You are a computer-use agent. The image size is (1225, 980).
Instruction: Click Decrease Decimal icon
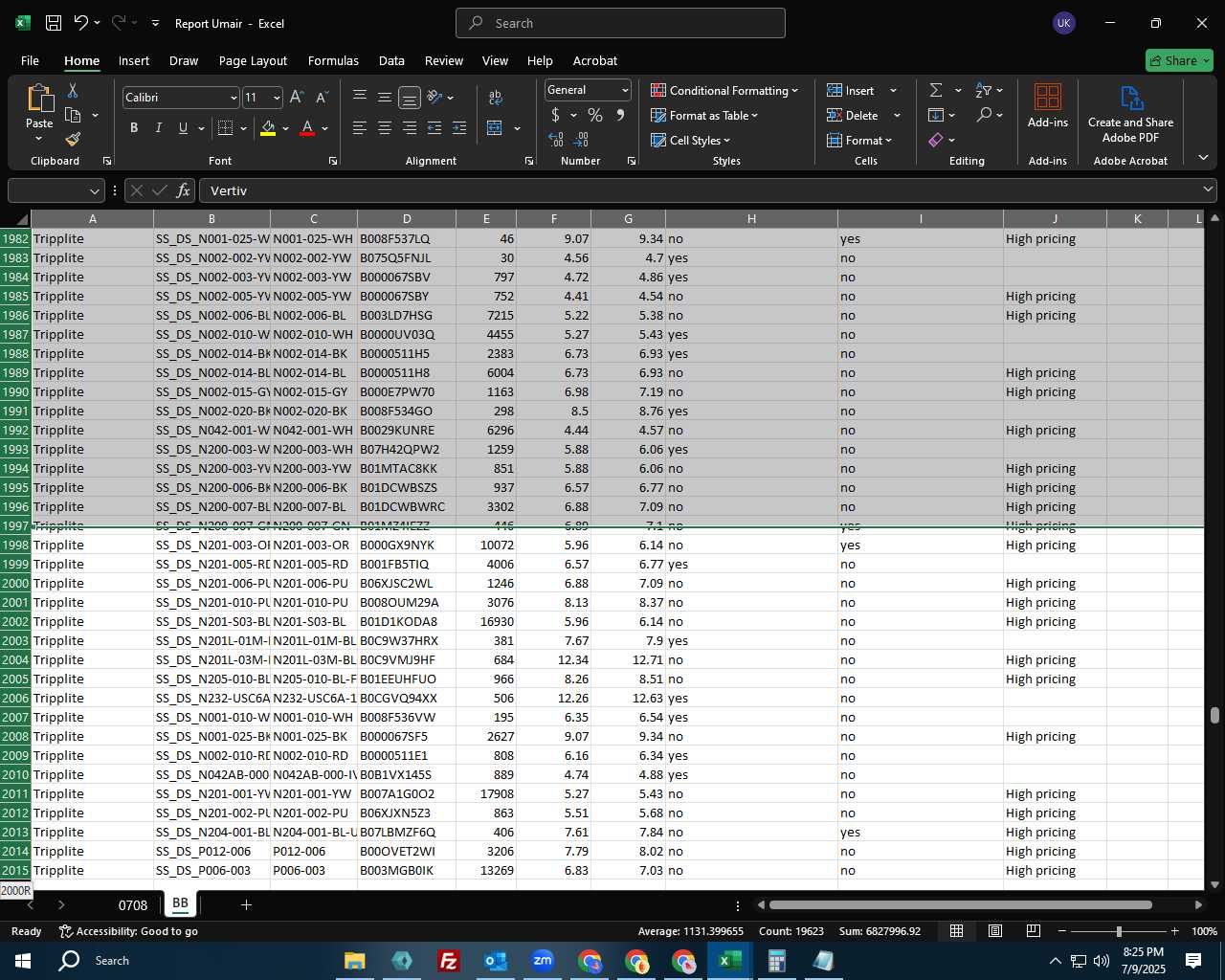tap(581, 140)
